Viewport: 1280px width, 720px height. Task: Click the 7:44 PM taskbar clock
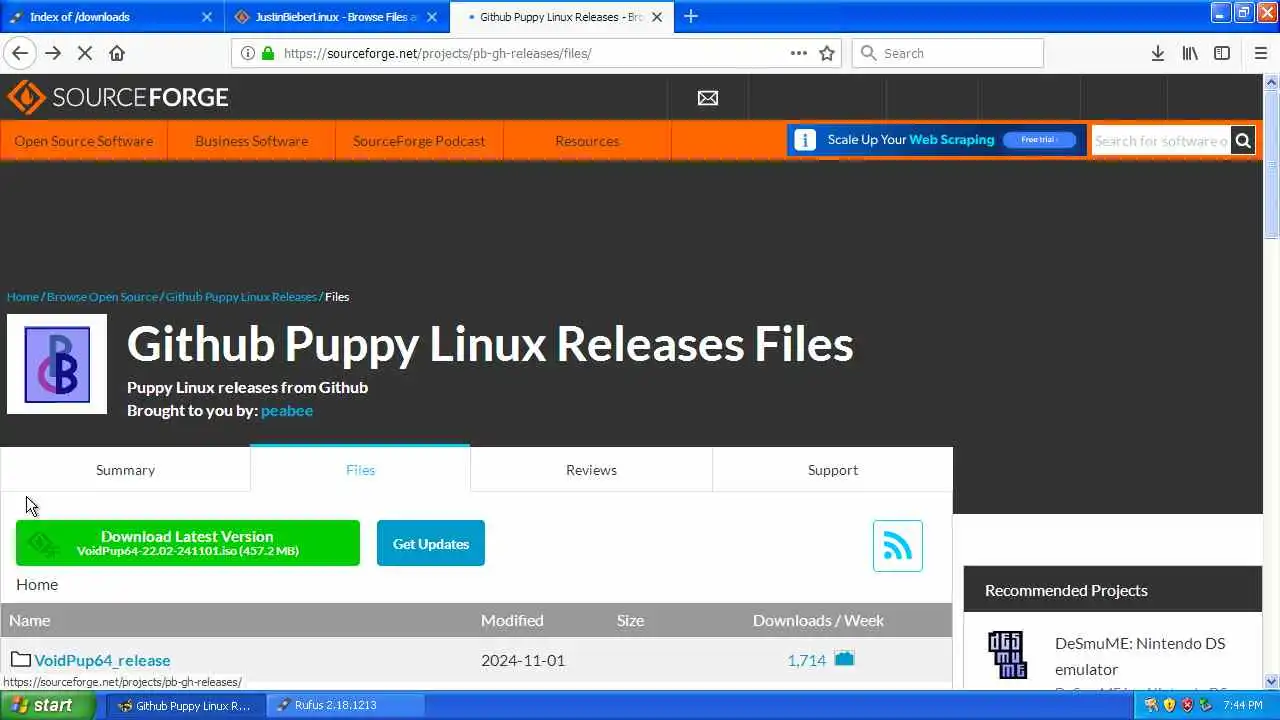pyautogui.click(x=1243, y=705)
